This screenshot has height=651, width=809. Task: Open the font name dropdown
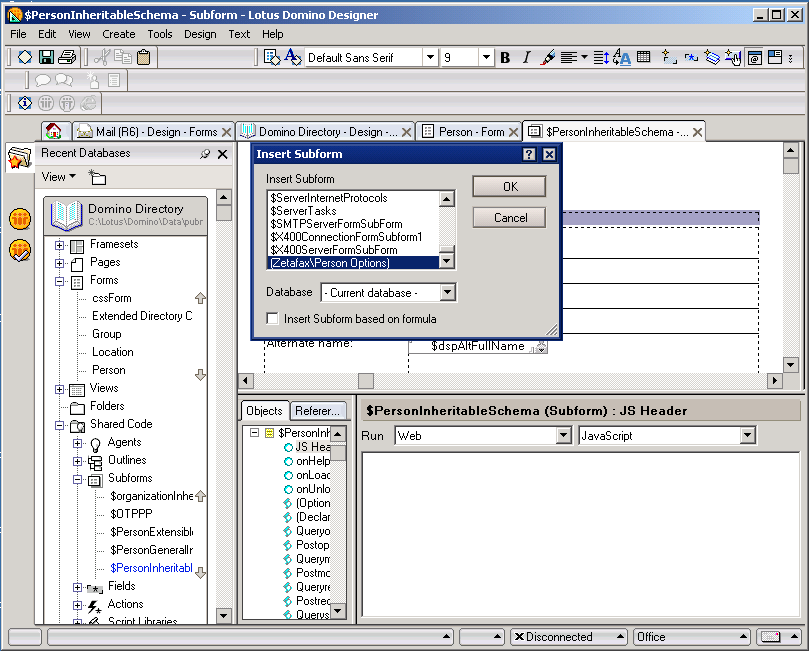(x=430, y=58)
